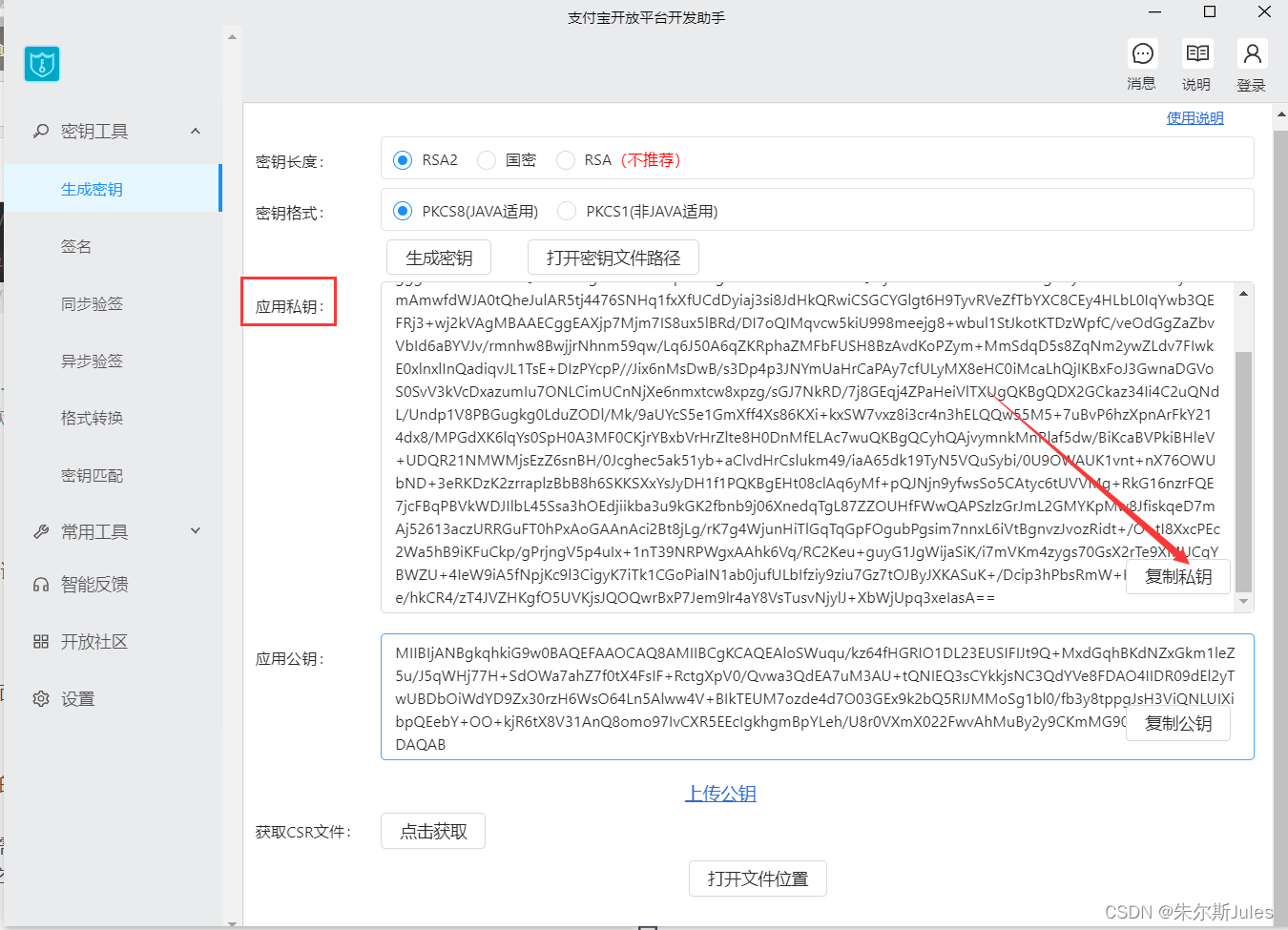Click the key icon beside 密钥工具
This screenshot has height=930, width=1288.
(x=41, y=131)
